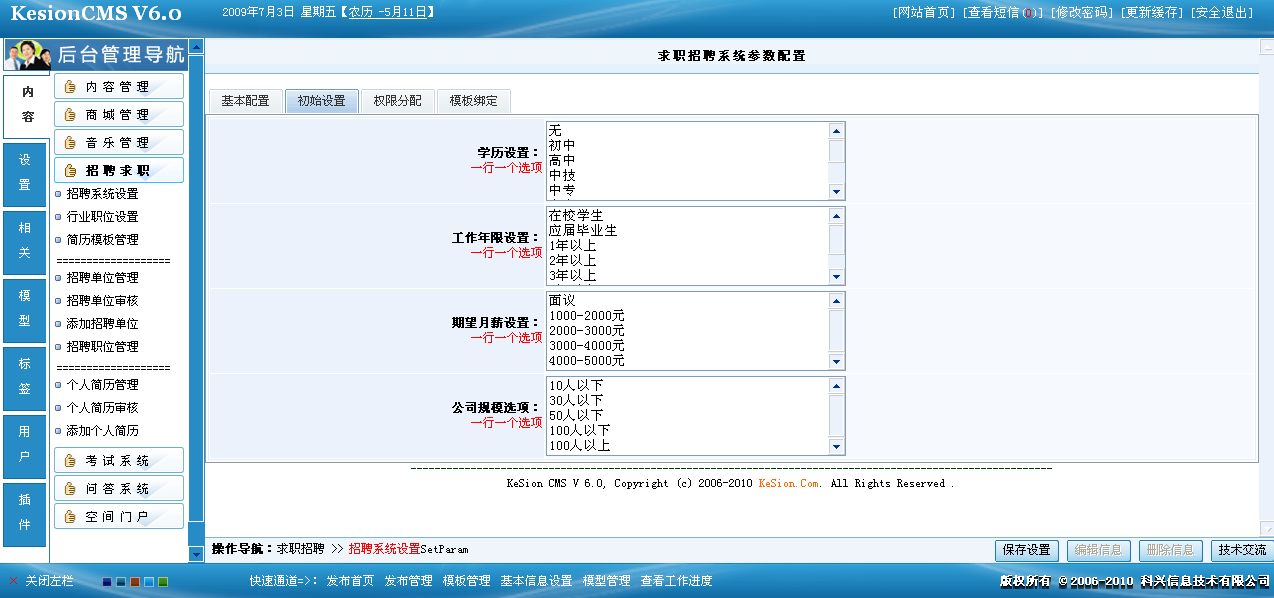Click the 商城管理 shopping mall icon

[x=70, y=114]
